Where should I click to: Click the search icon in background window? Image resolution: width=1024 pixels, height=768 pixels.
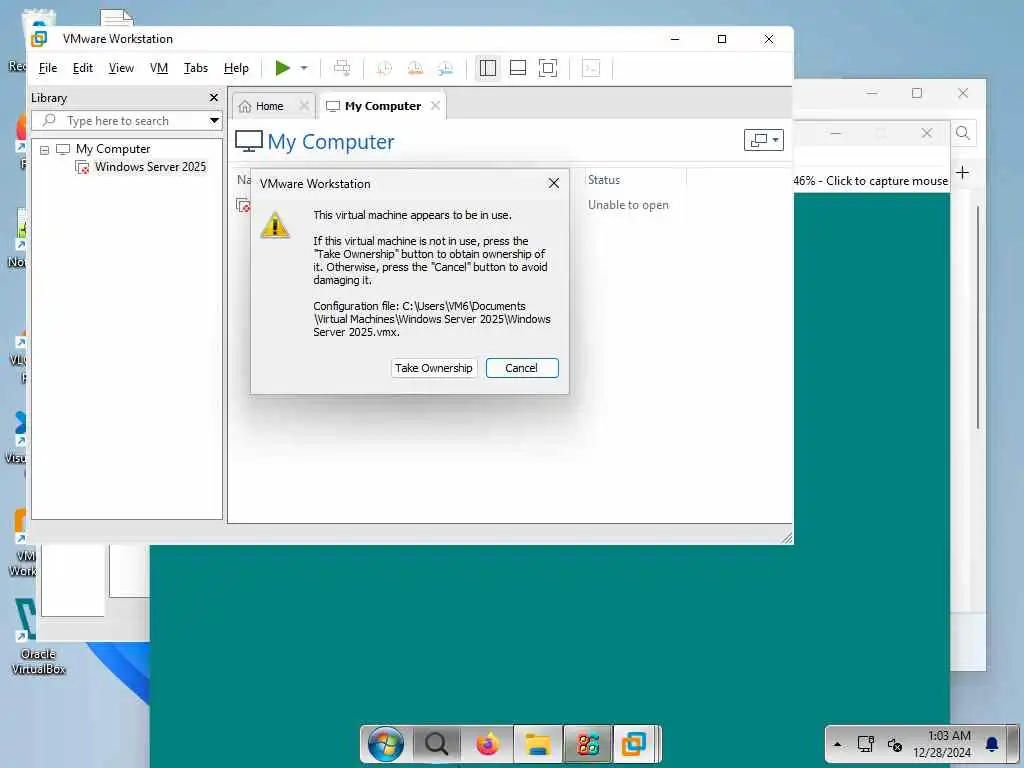tap(963, 133)
